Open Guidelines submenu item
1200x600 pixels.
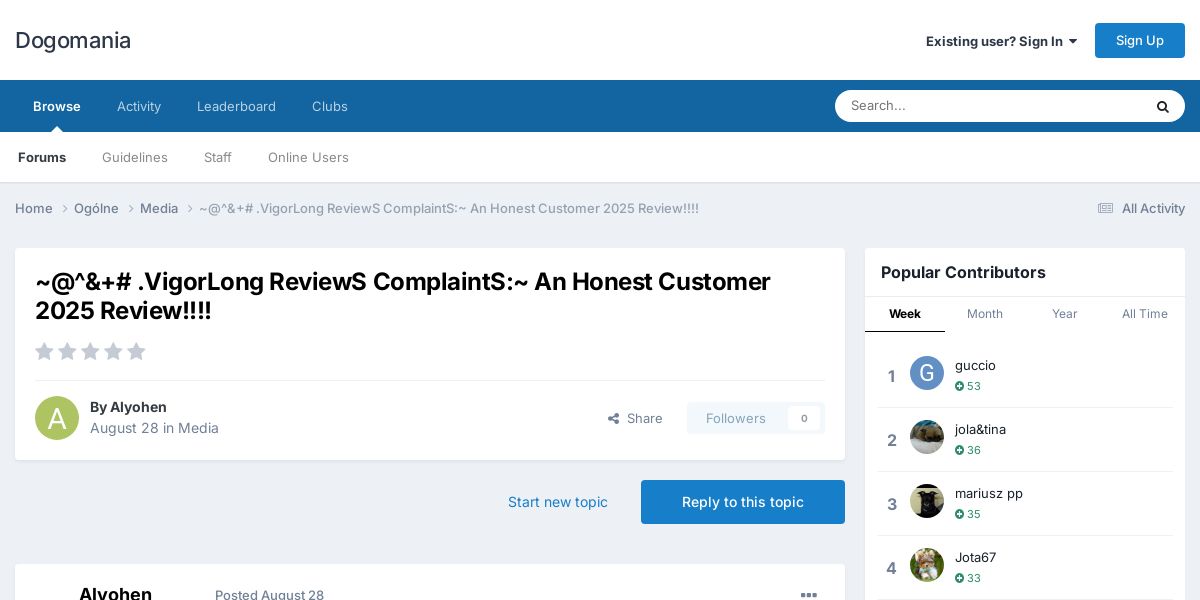click(x=135, y=157)
